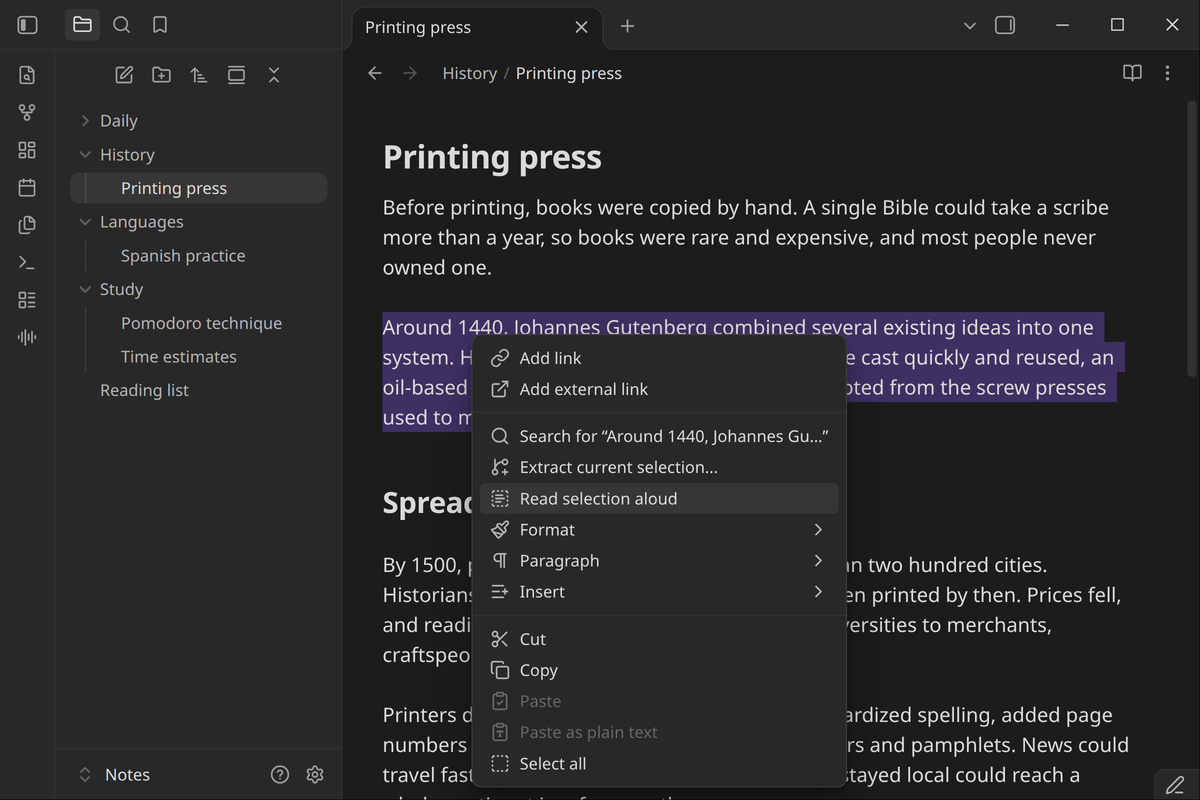1200x800 pixels.
Task: Open settings gear
Action: (315, 774)
